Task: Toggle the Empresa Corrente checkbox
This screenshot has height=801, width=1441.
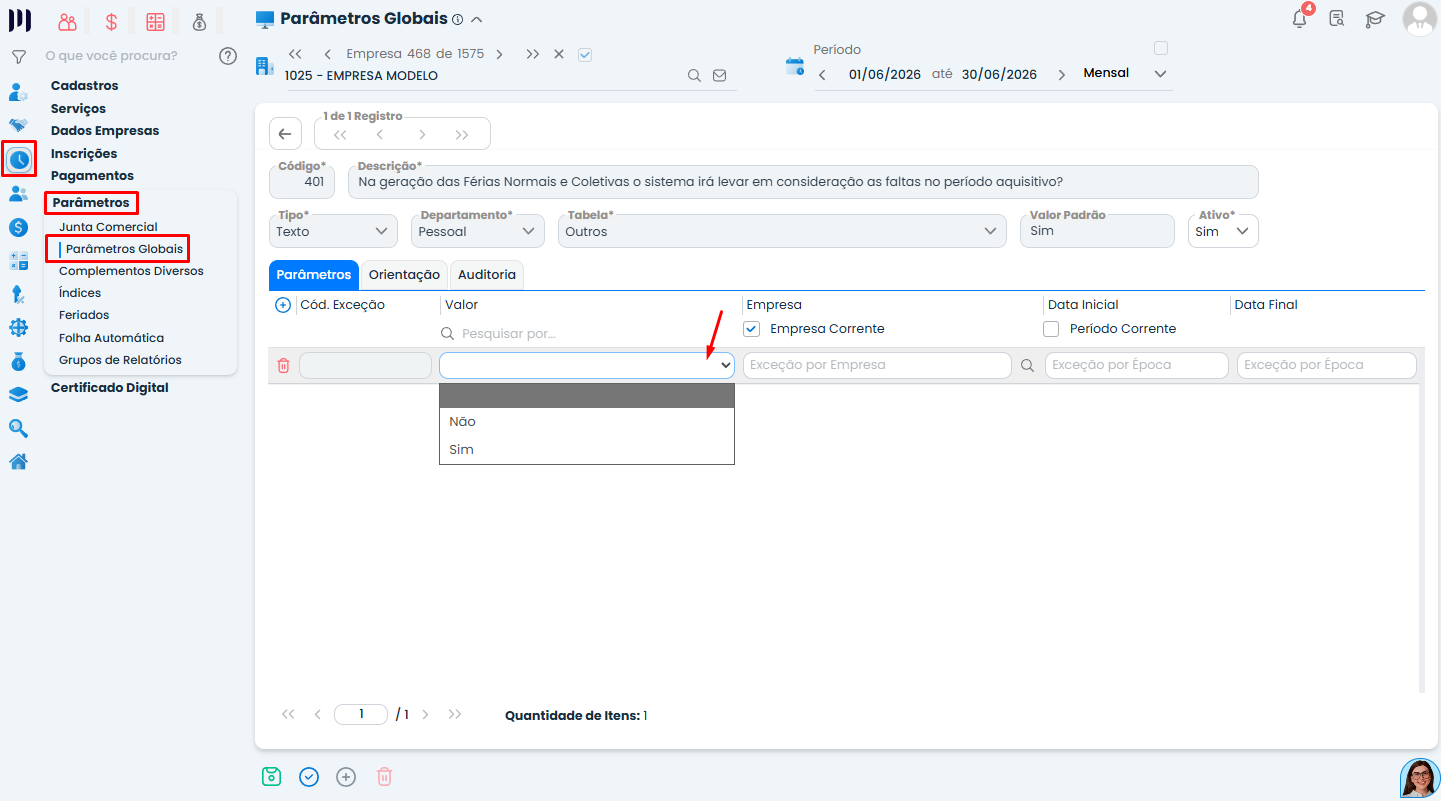Action: 752,329
